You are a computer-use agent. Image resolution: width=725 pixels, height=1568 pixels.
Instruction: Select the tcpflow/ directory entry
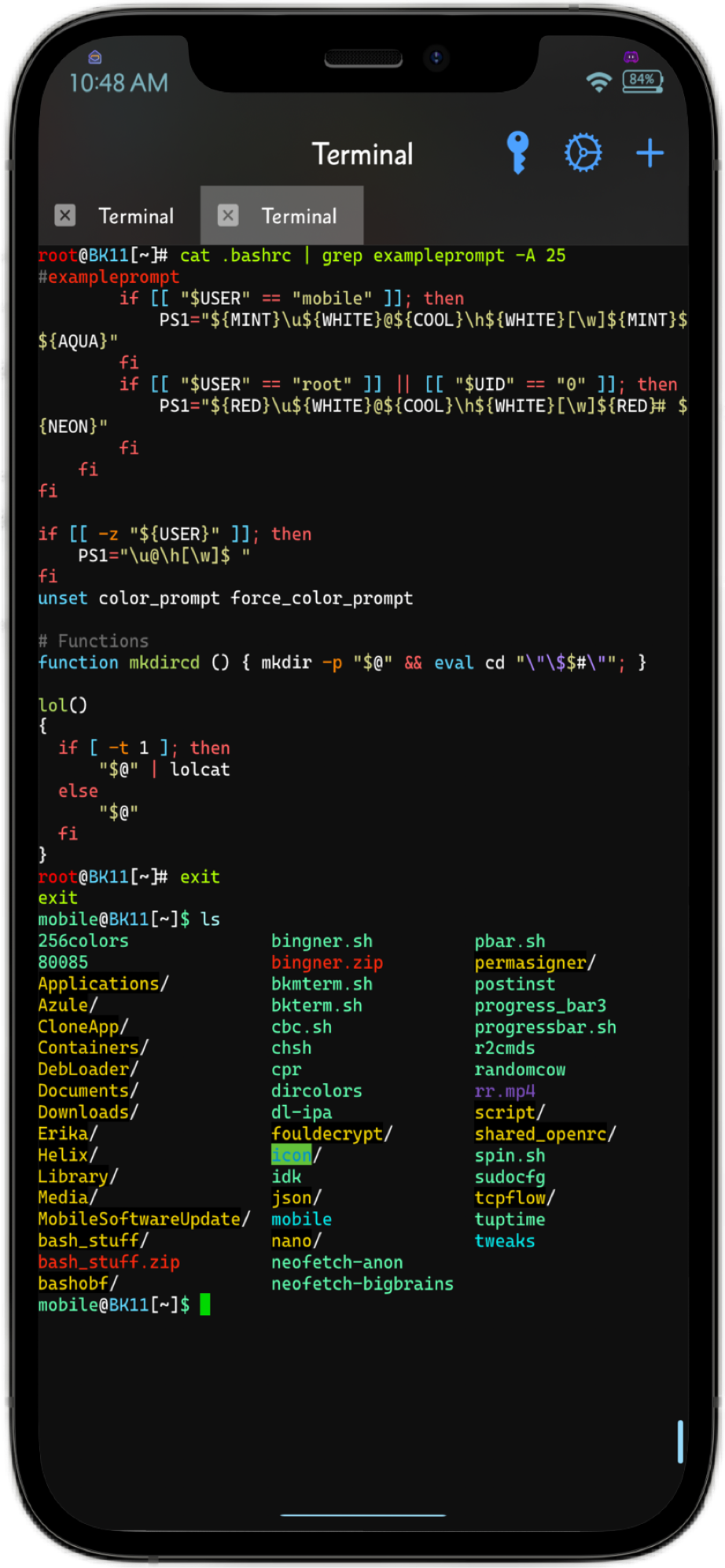[x=514, y=1197]
